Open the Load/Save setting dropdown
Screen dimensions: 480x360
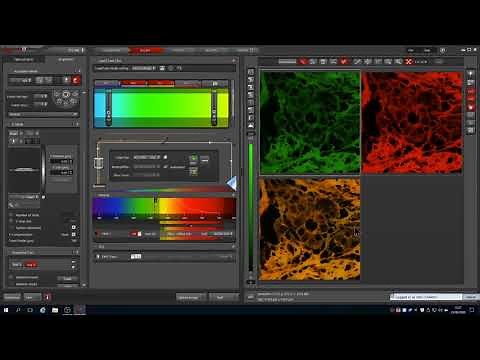tap(144, 68)
